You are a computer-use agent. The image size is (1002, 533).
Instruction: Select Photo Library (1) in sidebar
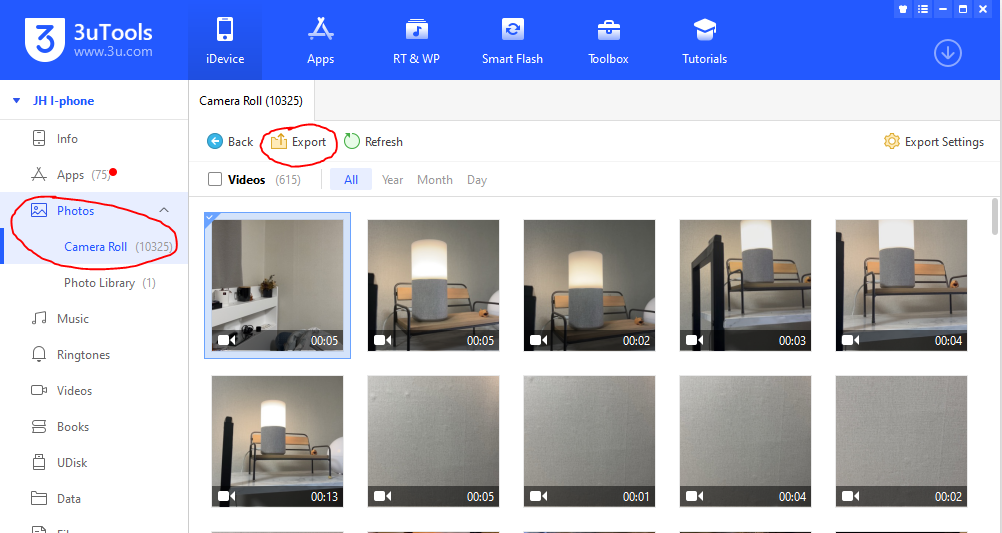click(94, 282)
